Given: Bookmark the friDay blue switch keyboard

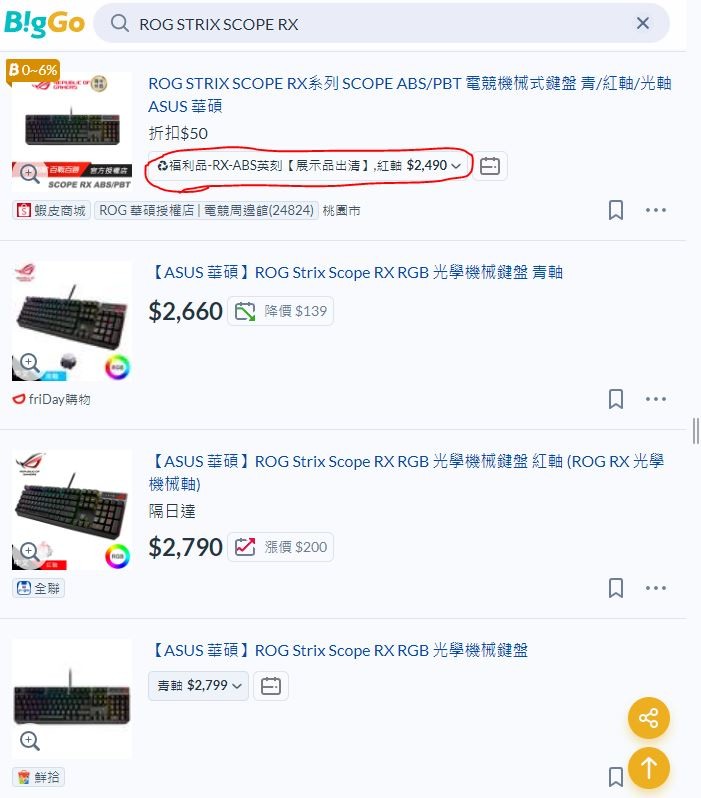Looking at the screenshot, I should point(616,399).
